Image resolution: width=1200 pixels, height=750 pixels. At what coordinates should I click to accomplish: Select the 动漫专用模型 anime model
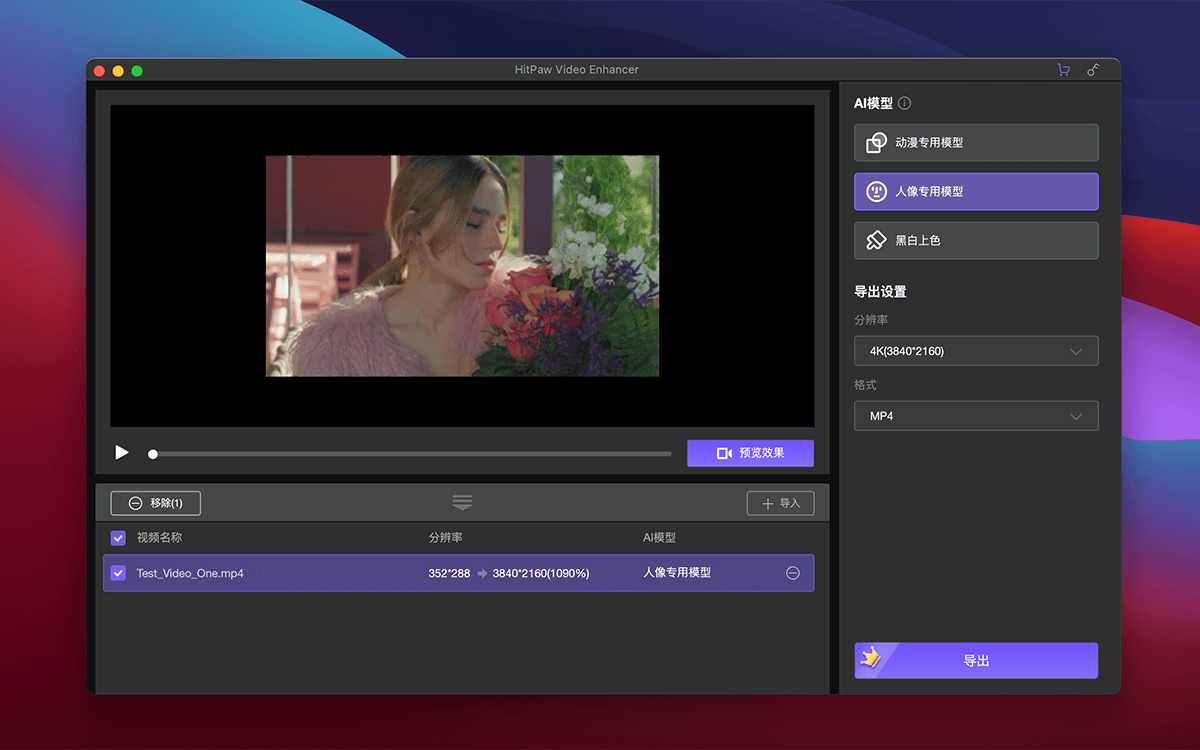coord(976,142)
